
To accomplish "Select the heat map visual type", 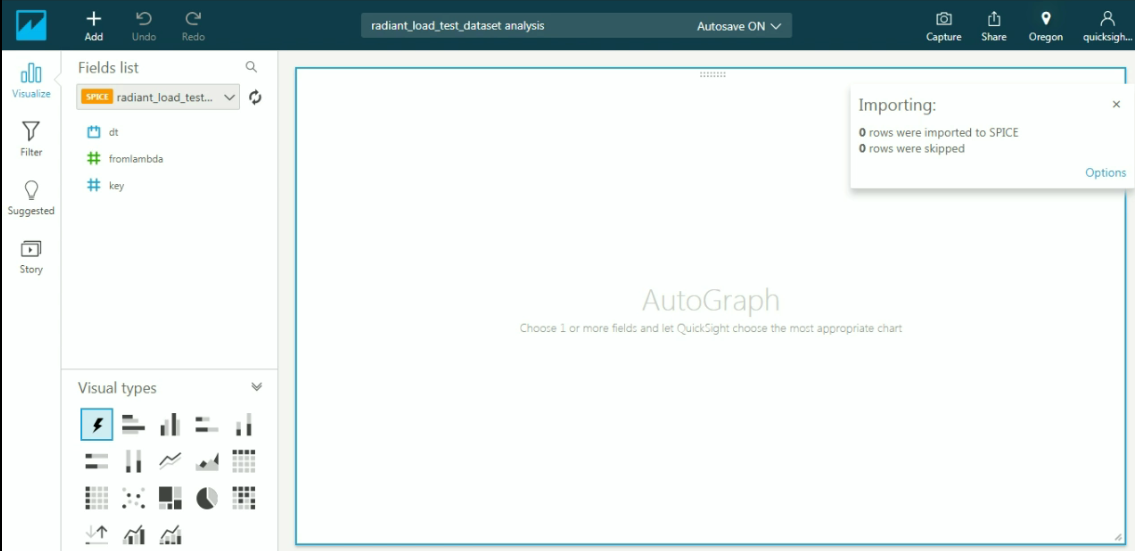I will [x=244, y=497].
